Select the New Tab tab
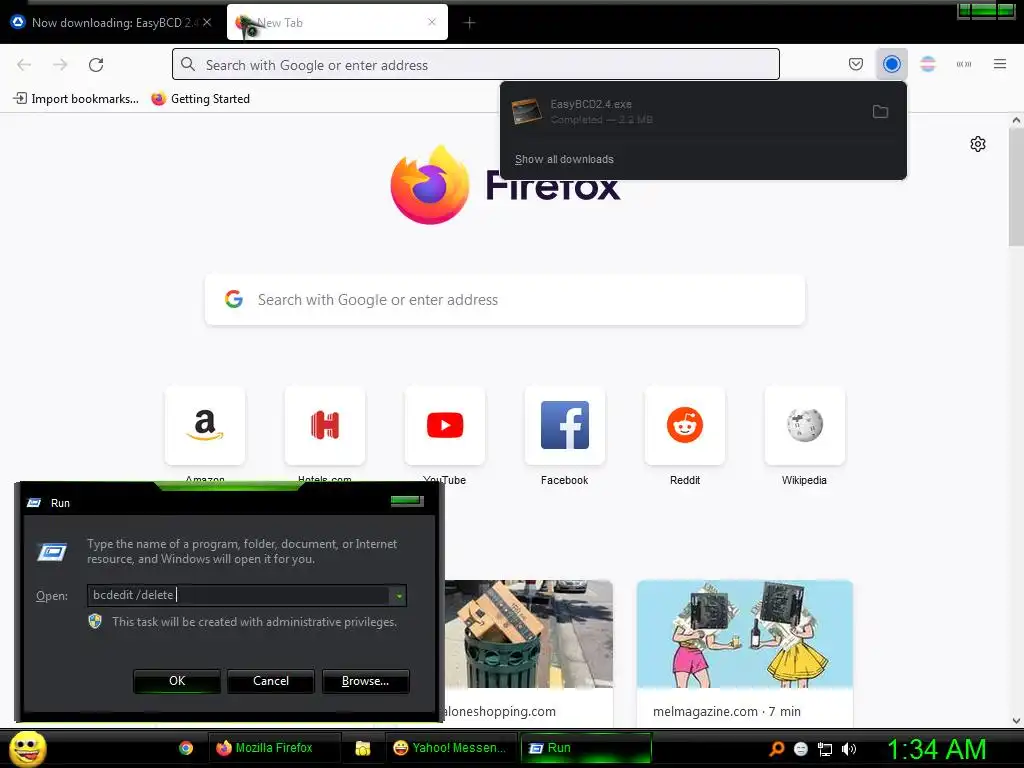The height and width of the screenshot is (768, 1024). pyautogui.click(x=337, y=22)
